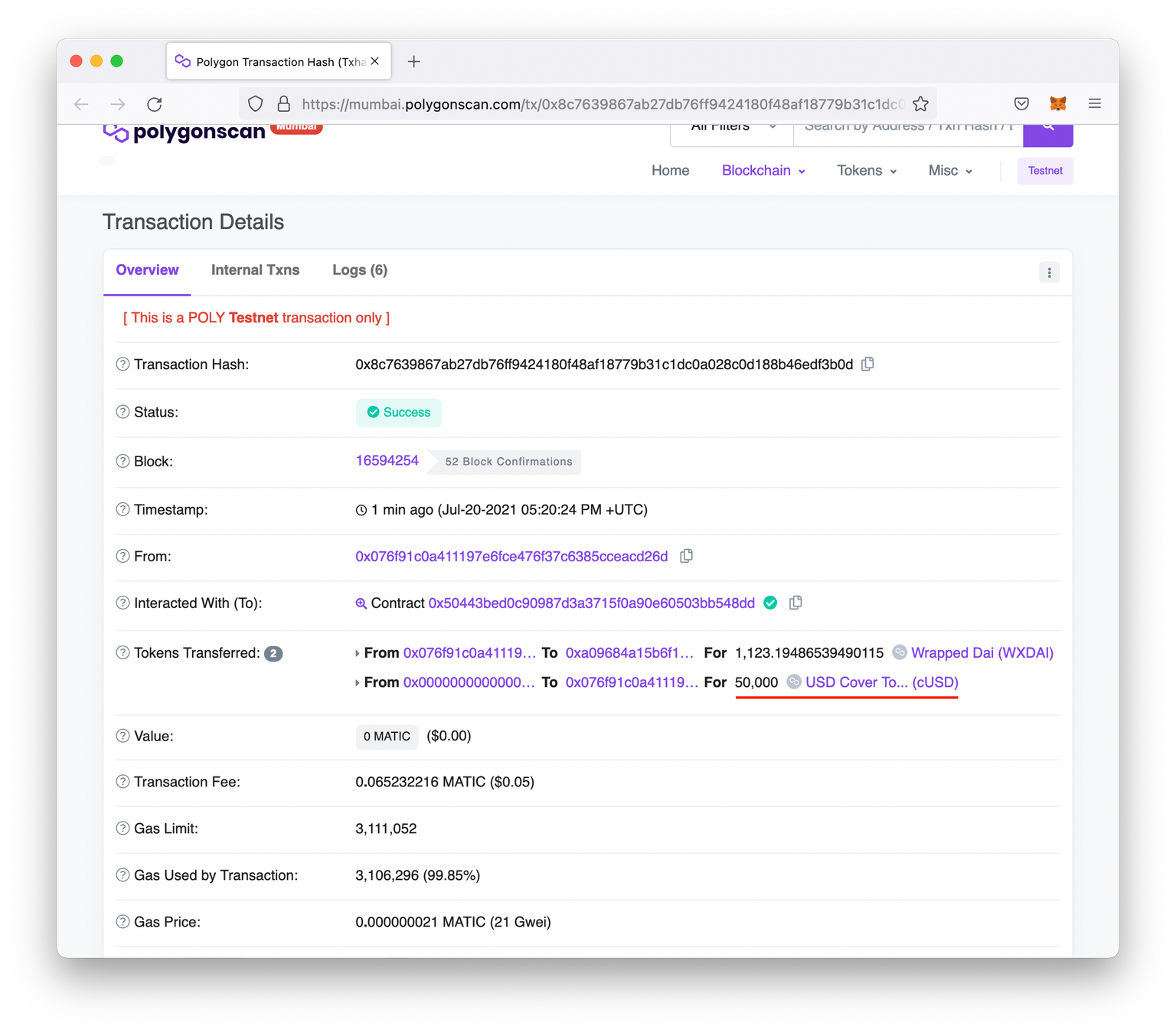Click the Success status badge
1176x1033 pixels.
[x=398, y=412]
